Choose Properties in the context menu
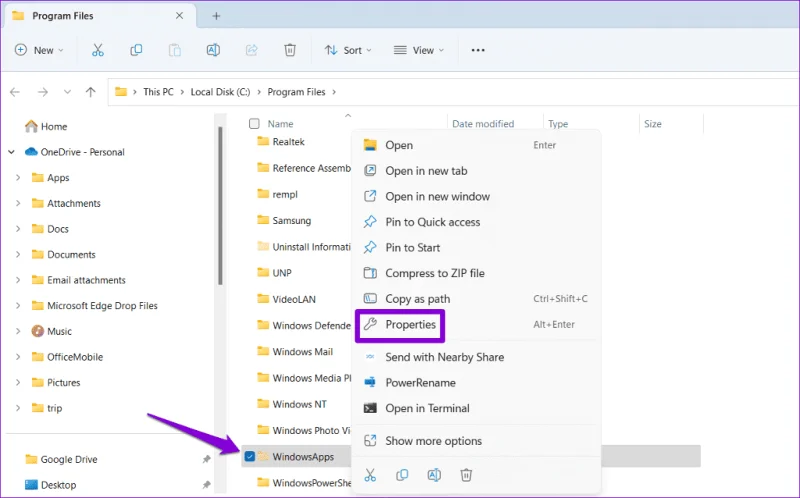Image resolution: width=800 pixels, height=498 pixels. click(476, 325)
